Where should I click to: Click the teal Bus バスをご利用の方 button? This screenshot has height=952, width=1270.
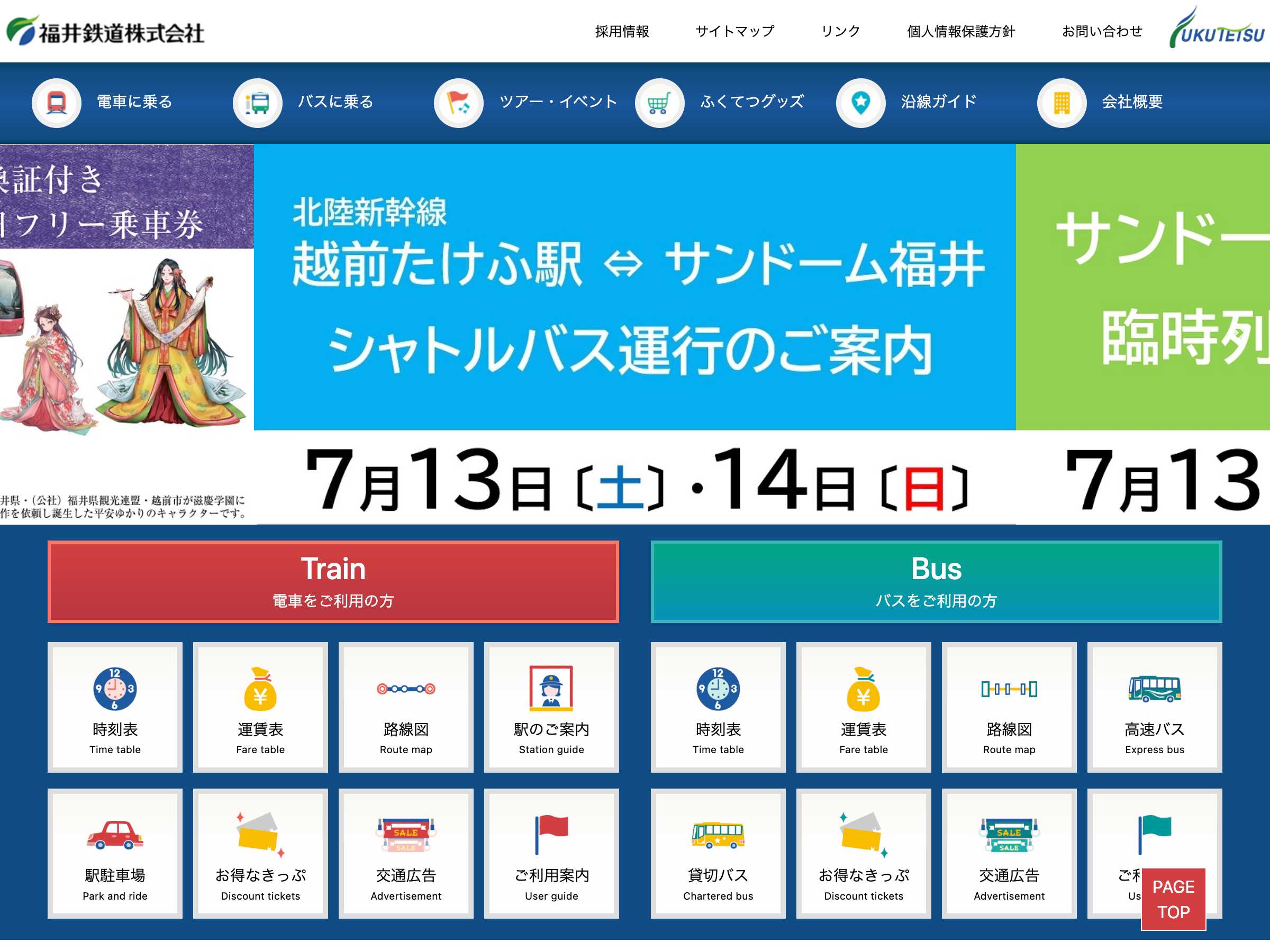(936, 581)
